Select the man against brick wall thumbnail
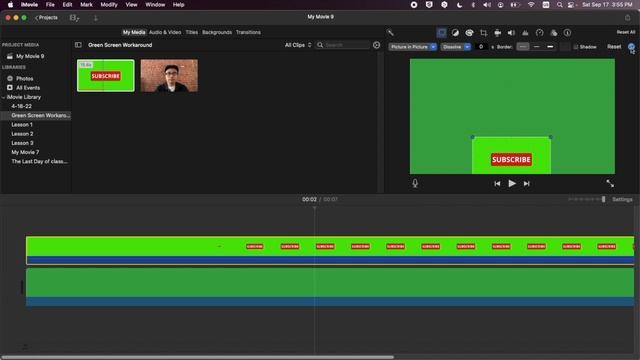This screenshot has height=360, width=640. 169,76
